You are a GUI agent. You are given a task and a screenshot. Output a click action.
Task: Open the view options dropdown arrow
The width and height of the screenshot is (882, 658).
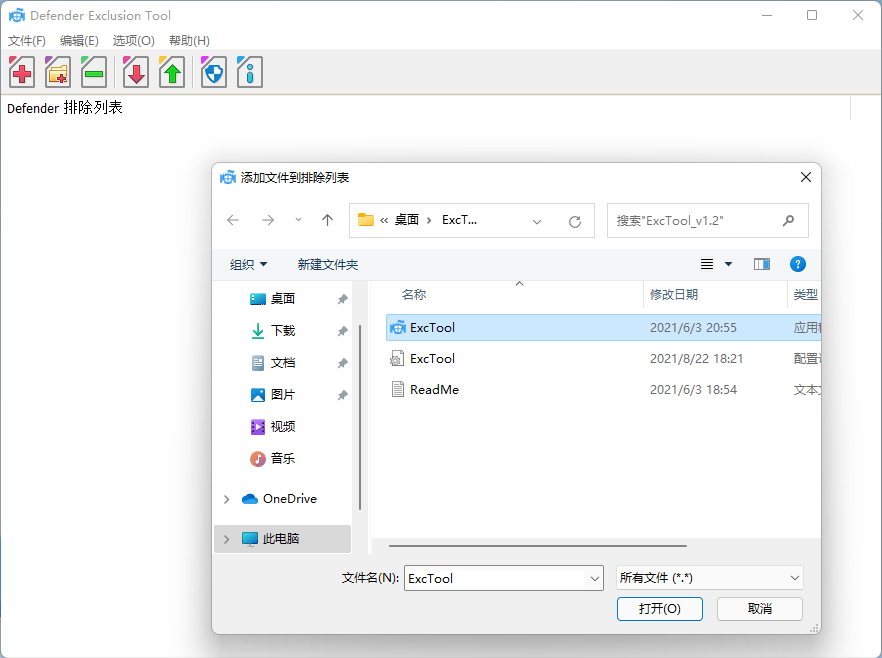pos(728,264)
